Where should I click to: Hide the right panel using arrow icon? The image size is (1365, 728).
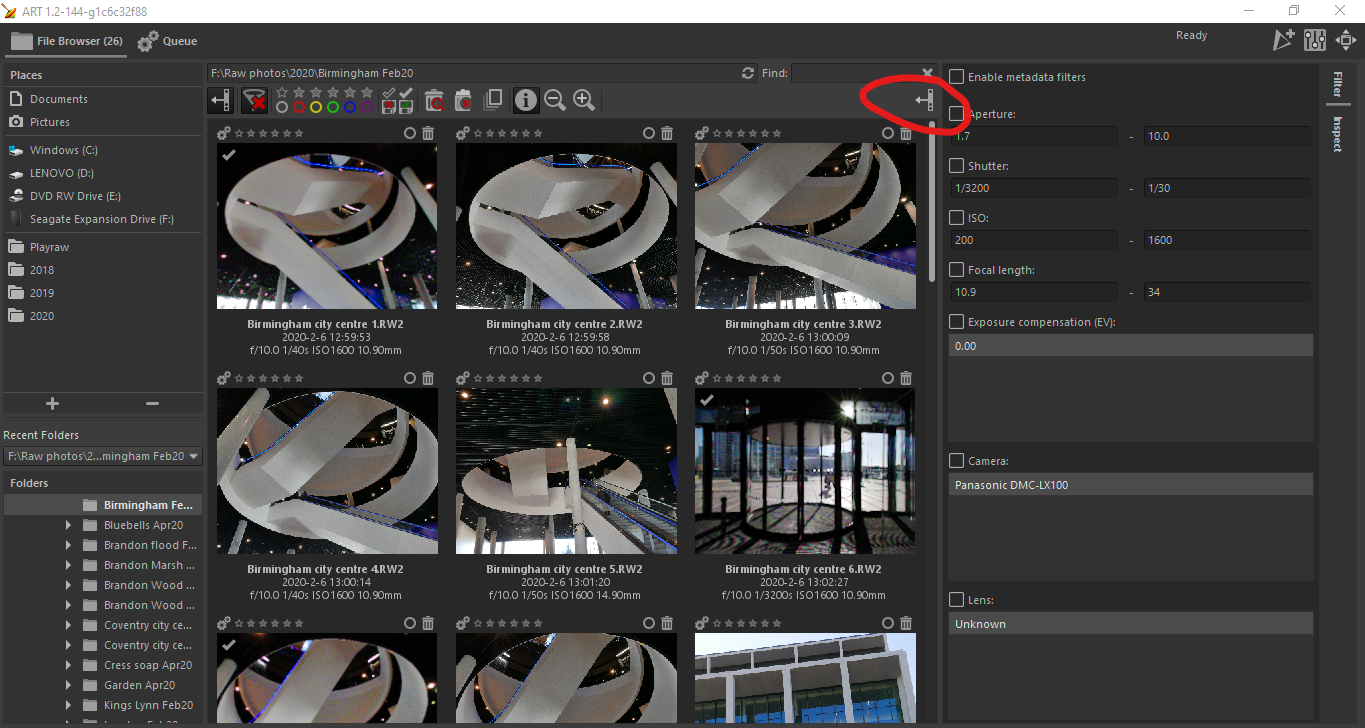[x=924, y=100]
